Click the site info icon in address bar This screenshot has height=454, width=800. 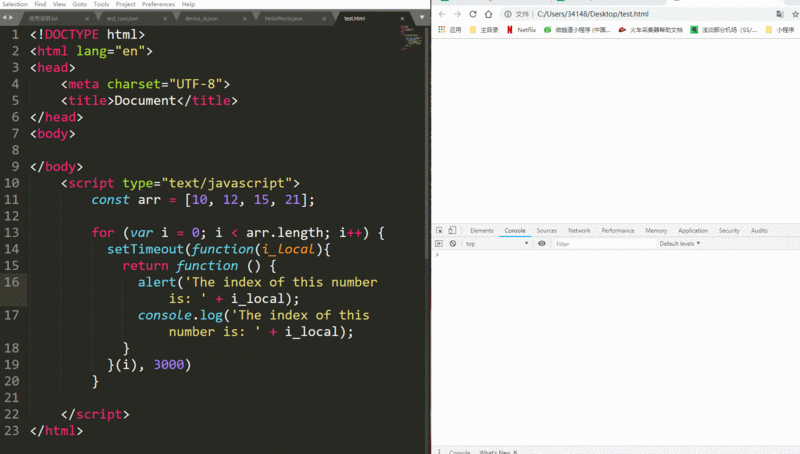pos(508,14)
